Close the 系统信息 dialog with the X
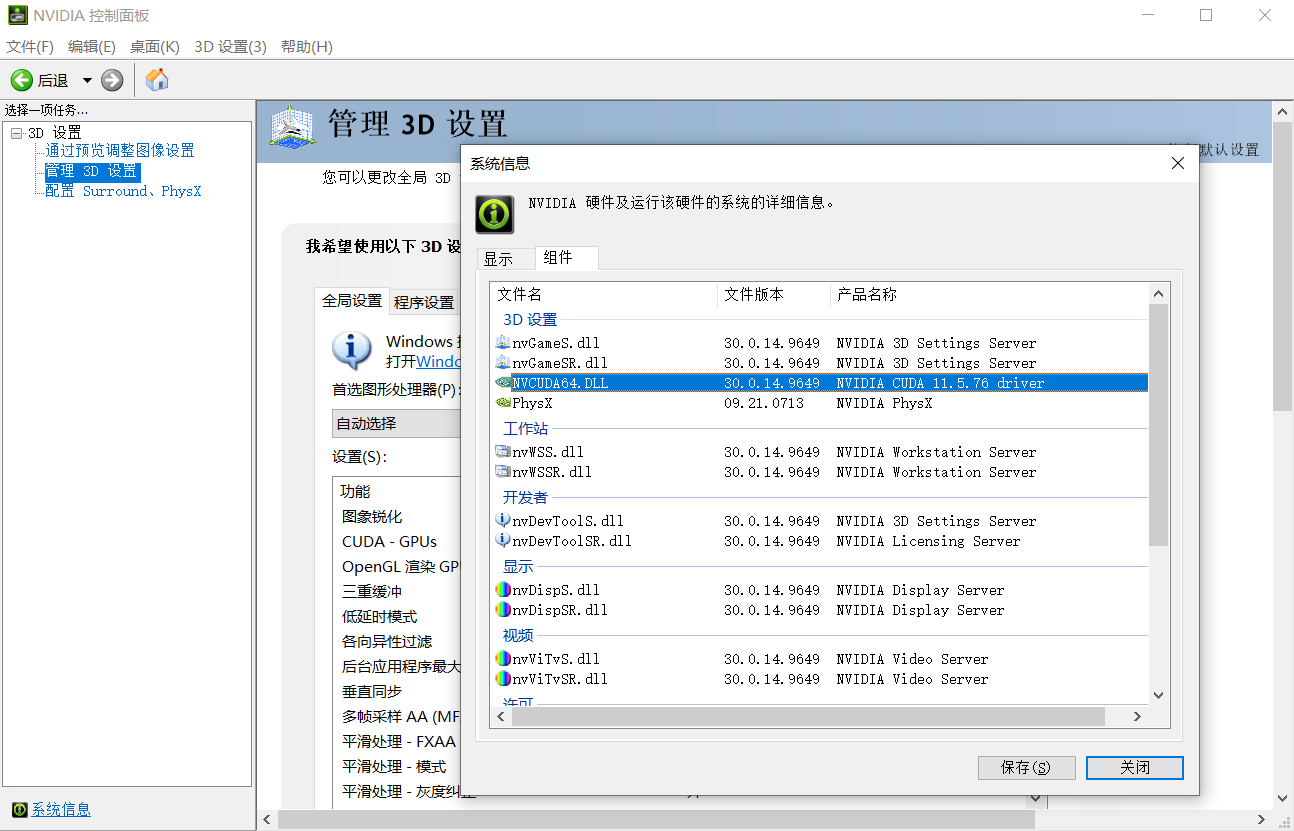Viewport: 1294px width, 831px height. [1177, 163]
